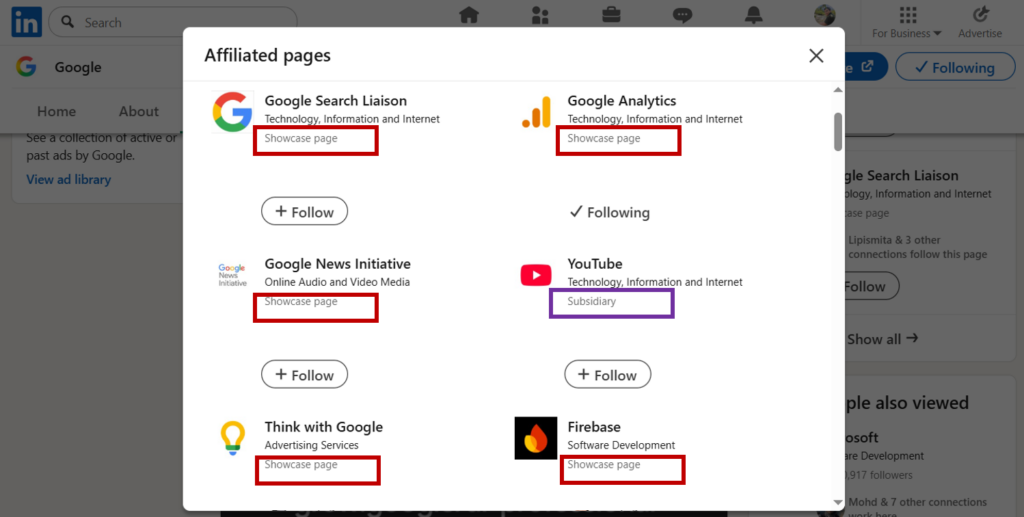Image resolution: width=1024 pixels, height=517 pixels.
Task: Open the Messaging chat bubble icon
Action: (x=682, y=15)
